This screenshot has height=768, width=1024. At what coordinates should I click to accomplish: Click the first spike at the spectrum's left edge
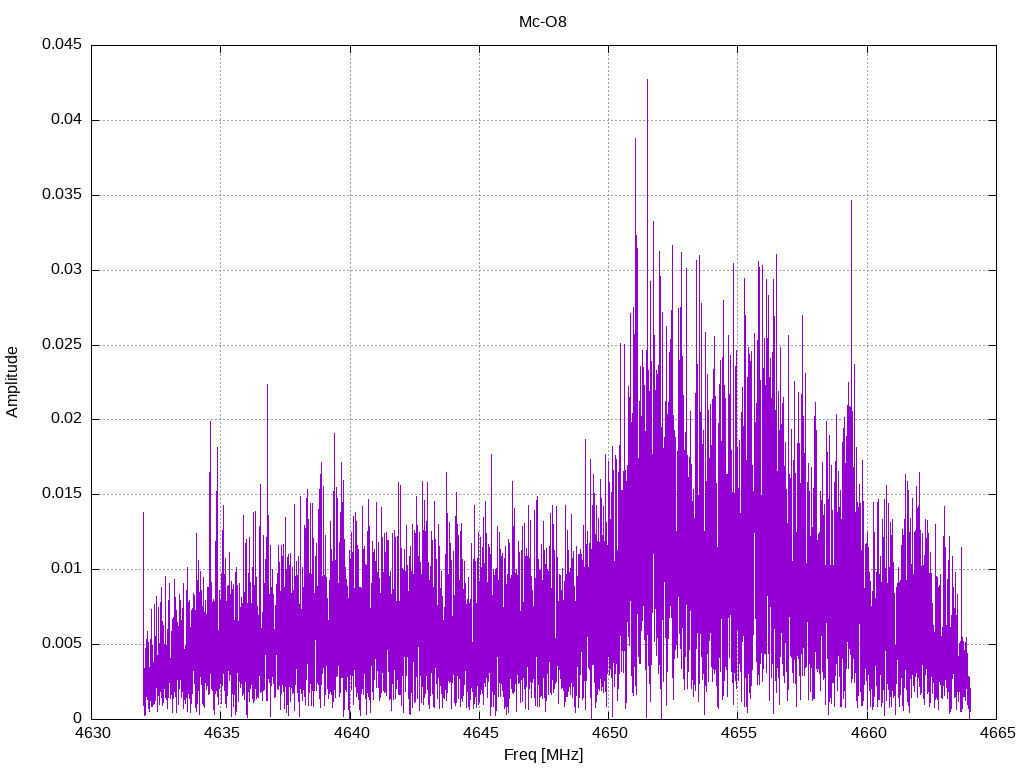143,514
